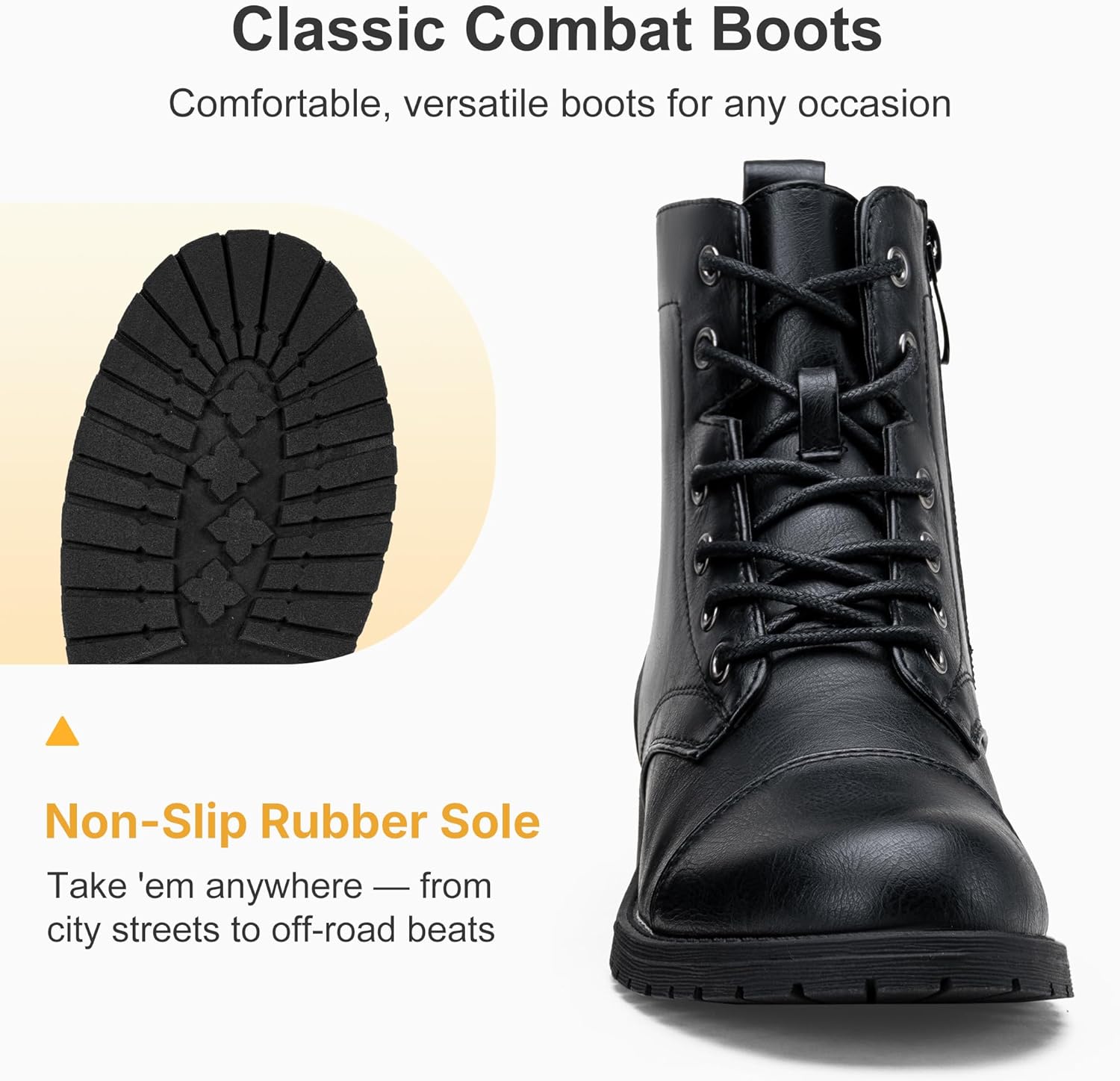Click the orange triangle icon
The height and width of the screenshot is (1081, 1120).
62,733
